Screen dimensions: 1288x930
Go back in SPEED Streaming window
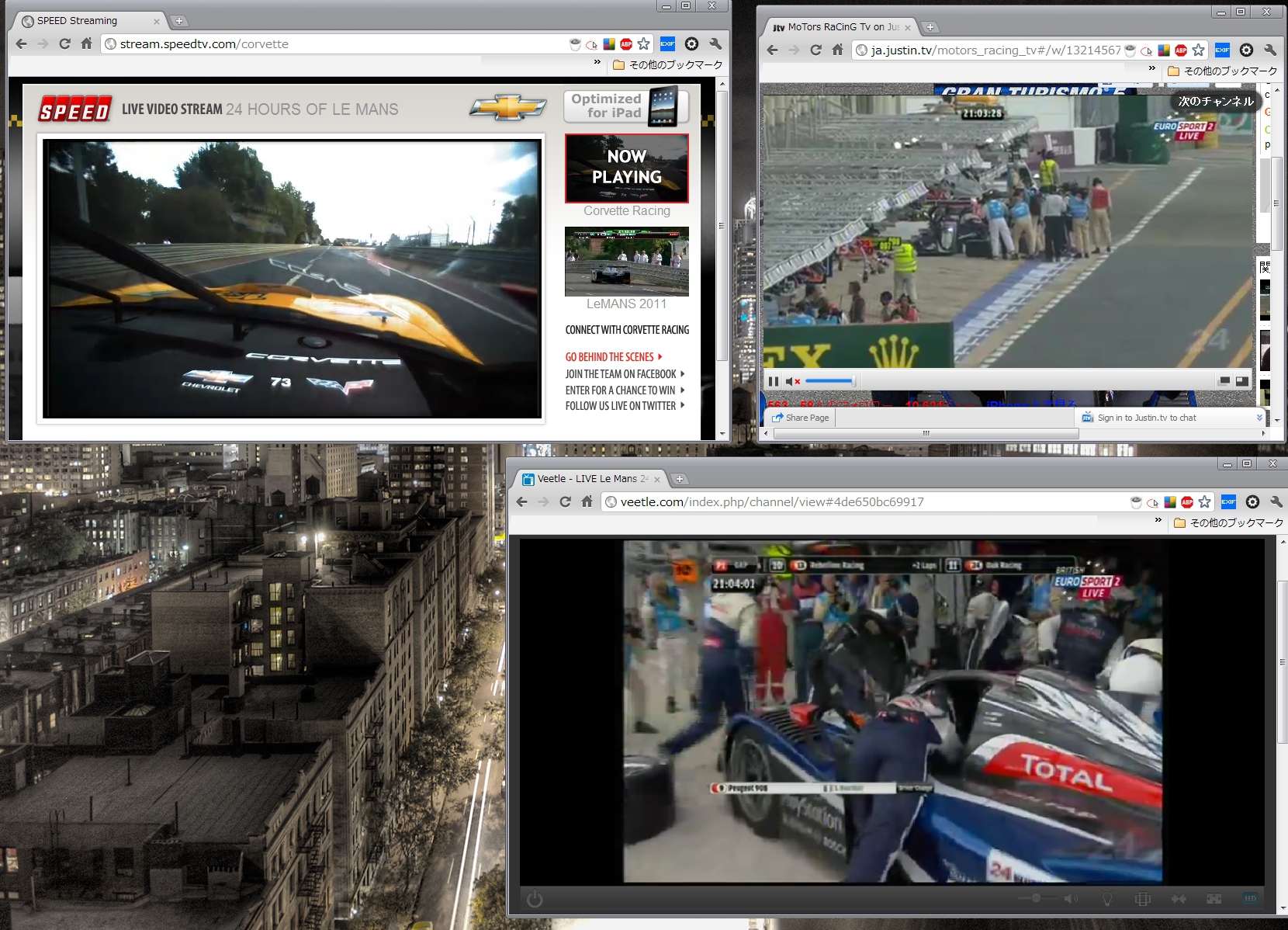coord(22,44)
